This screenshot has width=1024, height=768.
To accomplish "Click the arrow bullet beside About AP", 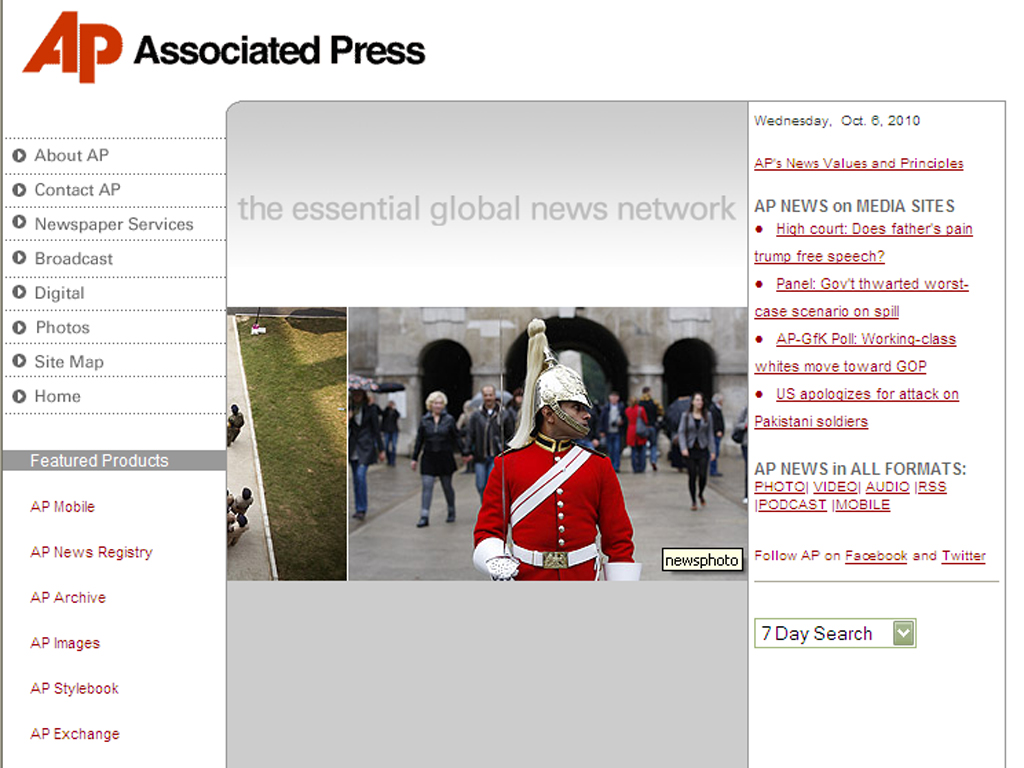I will (x=20, y=155).
